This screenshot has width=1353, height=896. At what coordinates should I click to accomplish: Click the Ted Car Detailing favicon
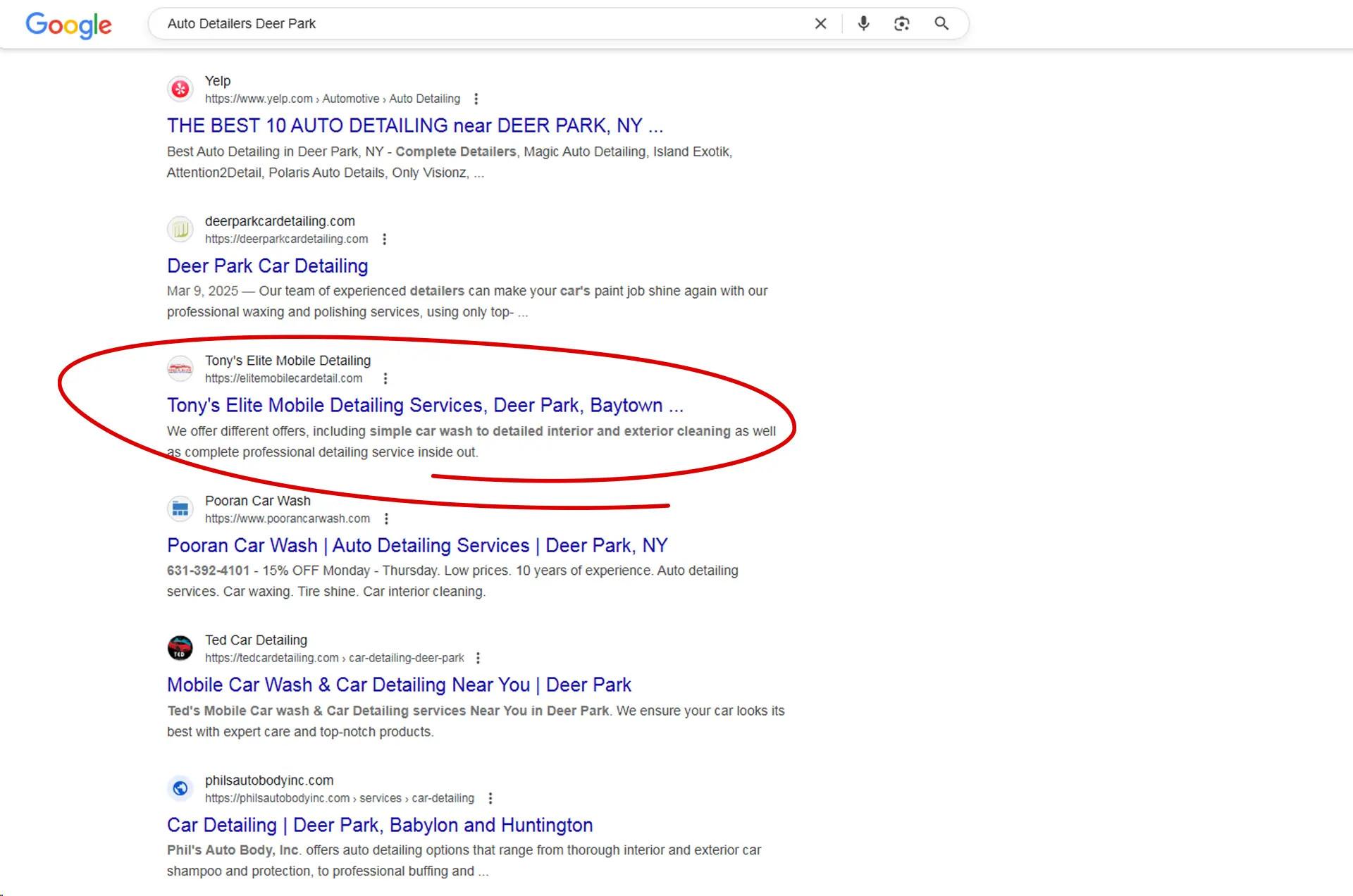click(x=180, y=648)
